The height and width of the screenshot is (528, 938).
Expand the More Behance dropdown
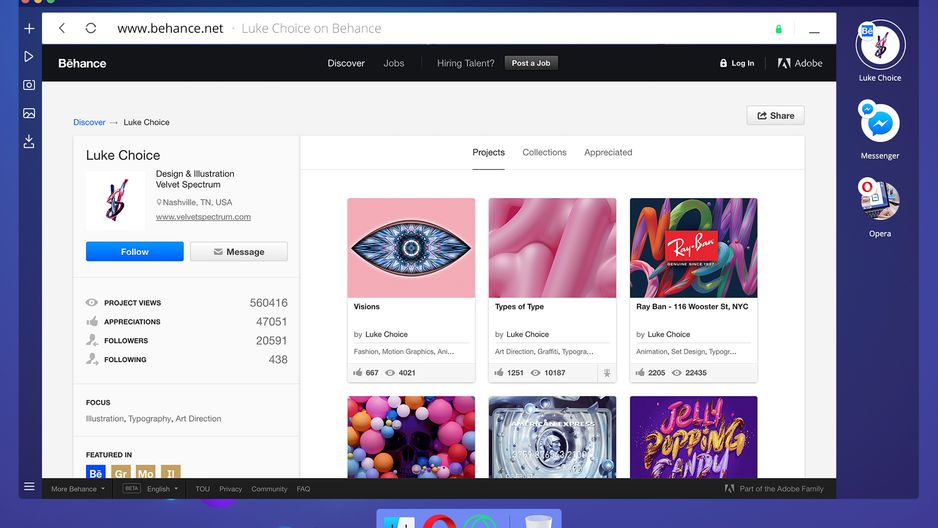point(78,489)
